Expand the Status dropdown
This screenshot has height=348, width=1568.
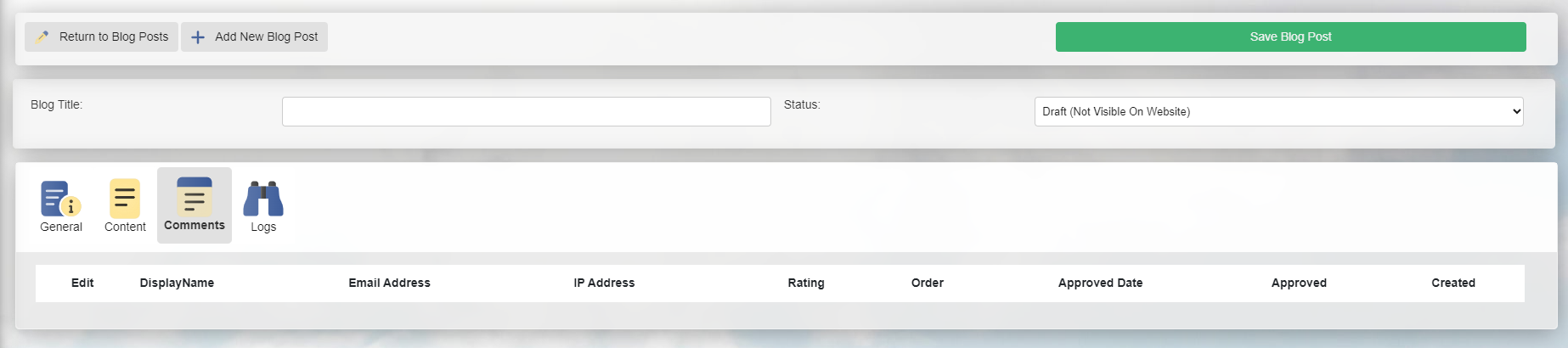[x=1278, y=111]
